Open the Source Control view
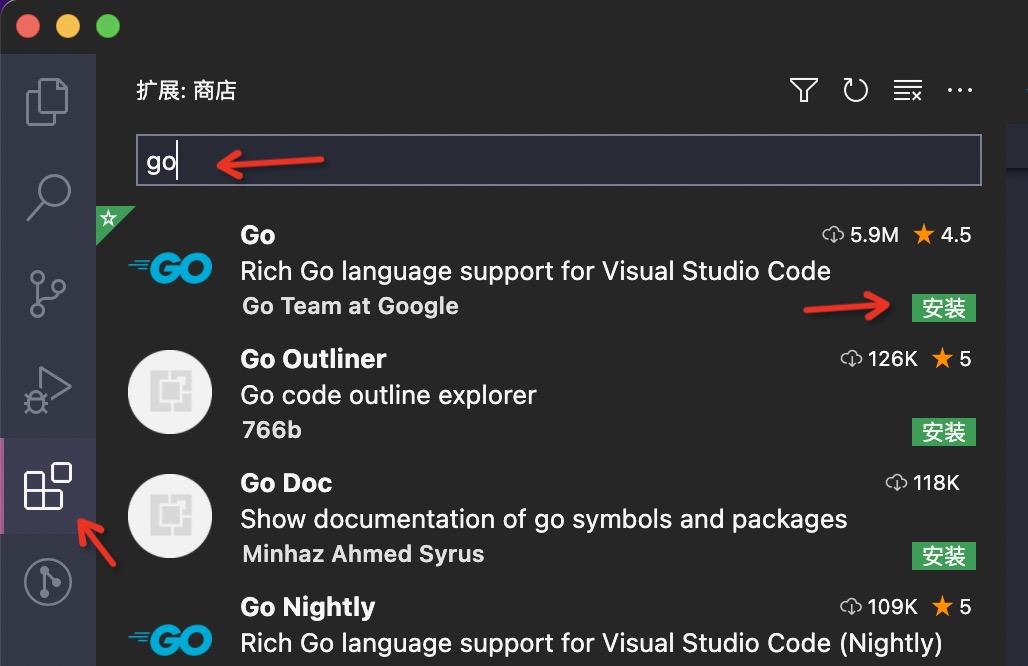Viewport: 1028px width, 666px height. click(x=47, y=292)
